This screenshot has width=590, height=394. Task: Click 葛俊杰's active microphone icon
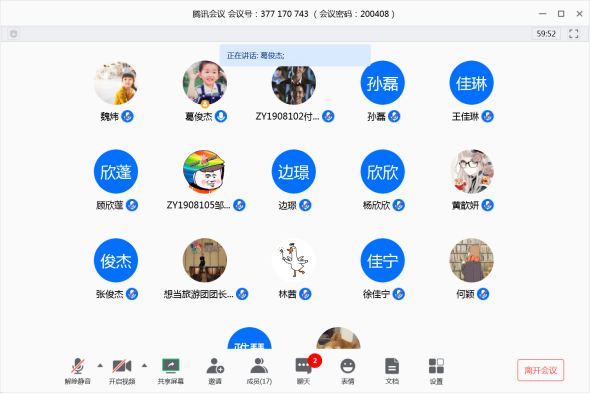pos(221,116)
